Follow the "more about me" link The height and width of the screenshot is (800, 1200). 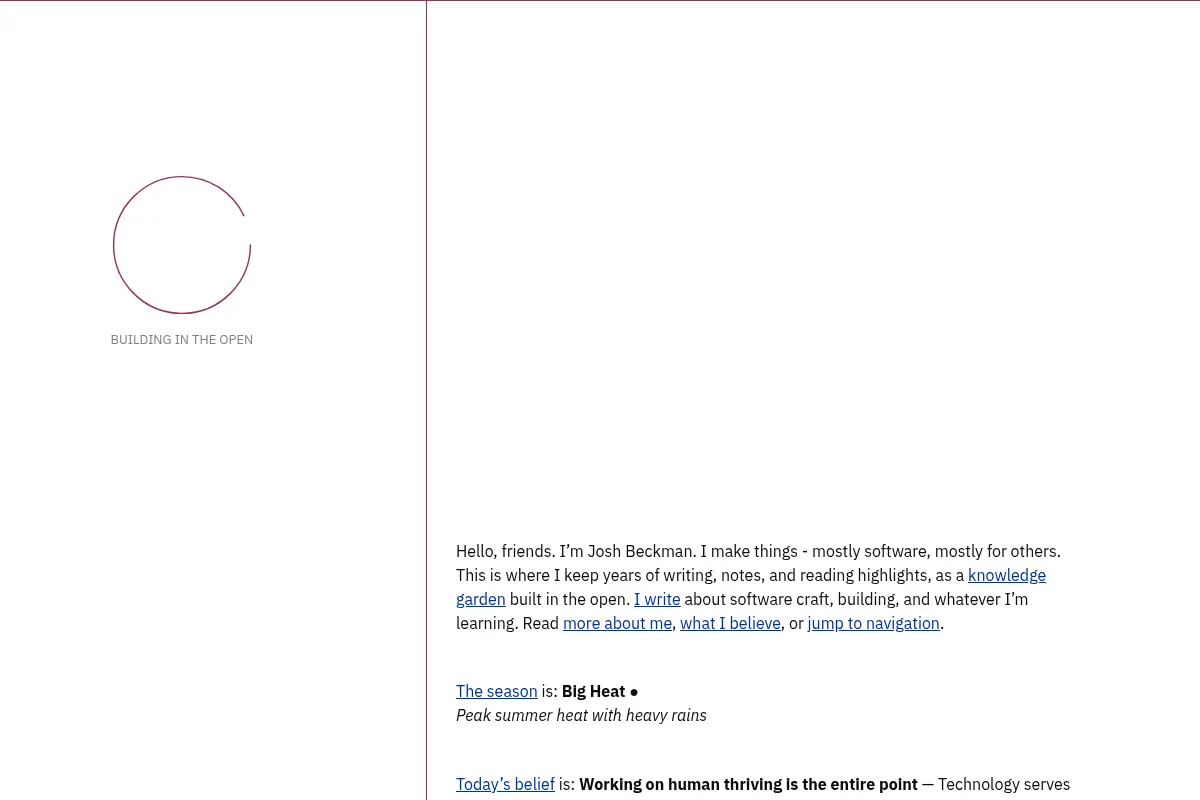[617, 623]
